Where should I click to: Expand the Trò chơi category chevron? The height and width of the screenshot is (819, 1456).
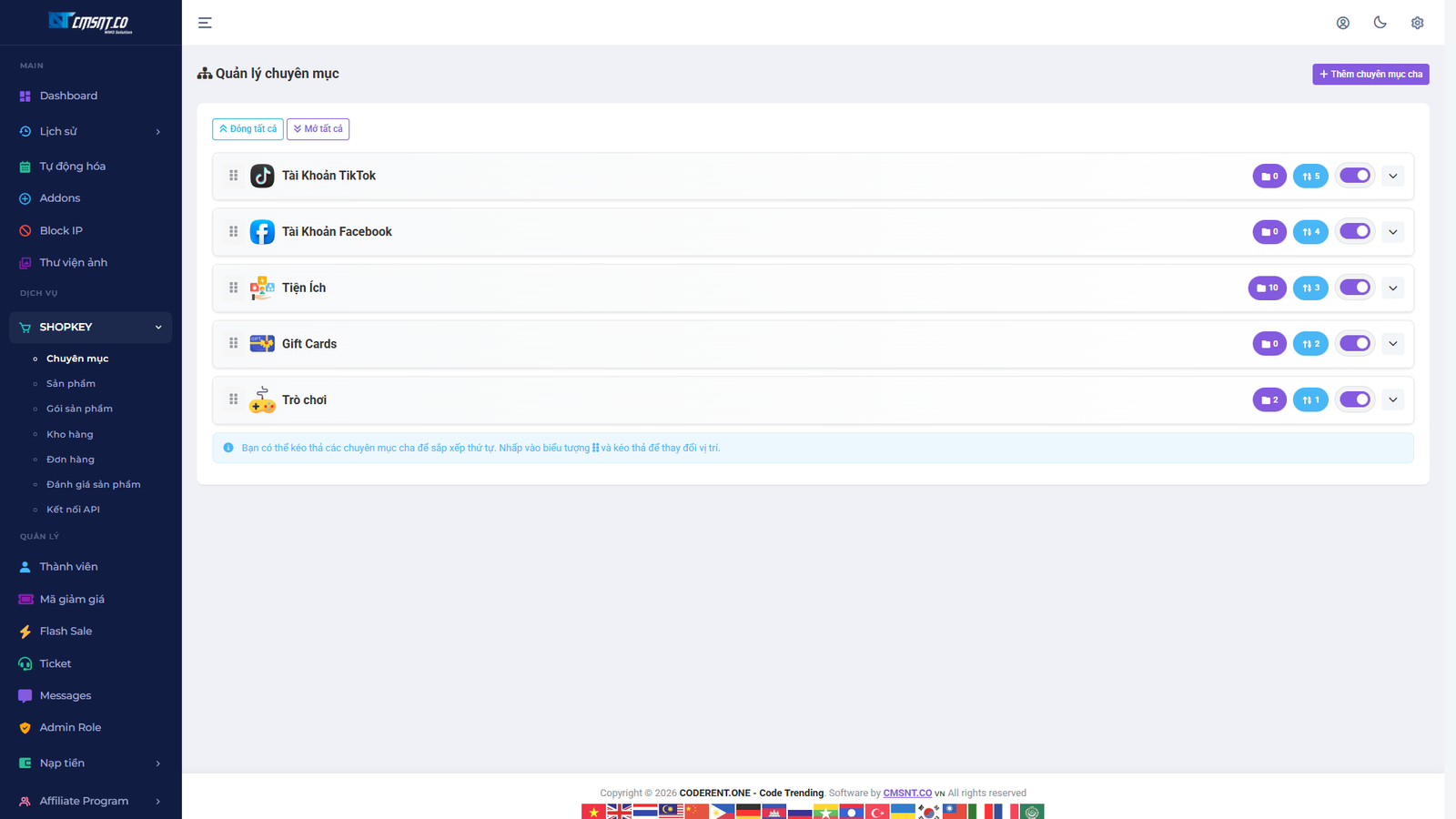coord(1392,400)
